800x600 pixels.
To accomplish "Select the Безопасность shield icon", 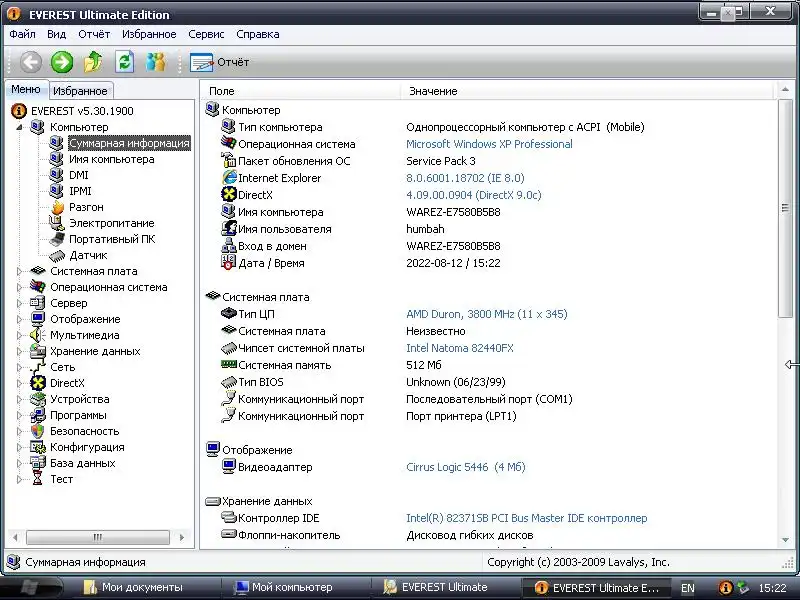I will 38,431.
